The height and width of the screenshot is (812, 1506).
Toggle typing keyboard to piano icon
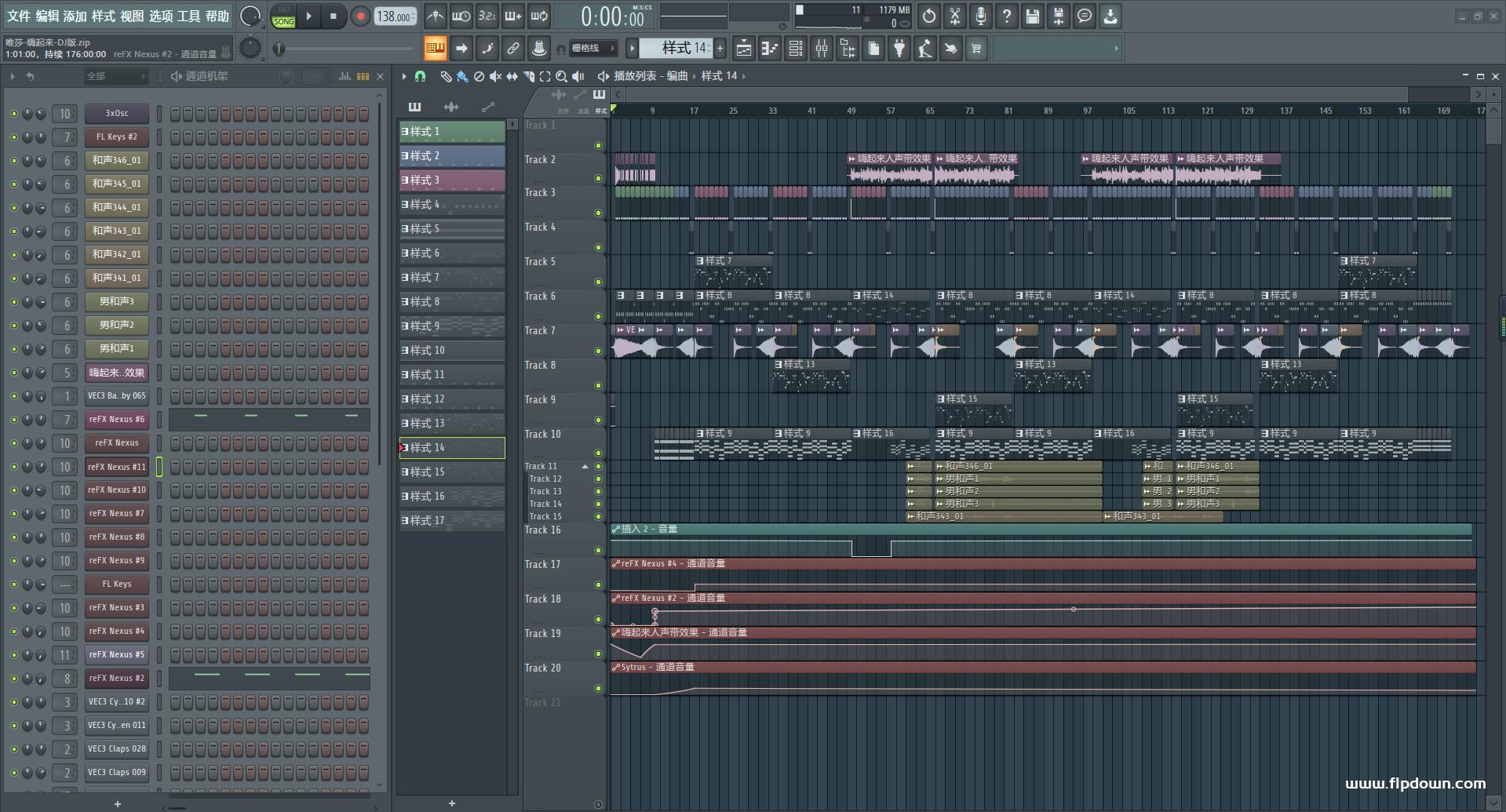tap(436, 49)
